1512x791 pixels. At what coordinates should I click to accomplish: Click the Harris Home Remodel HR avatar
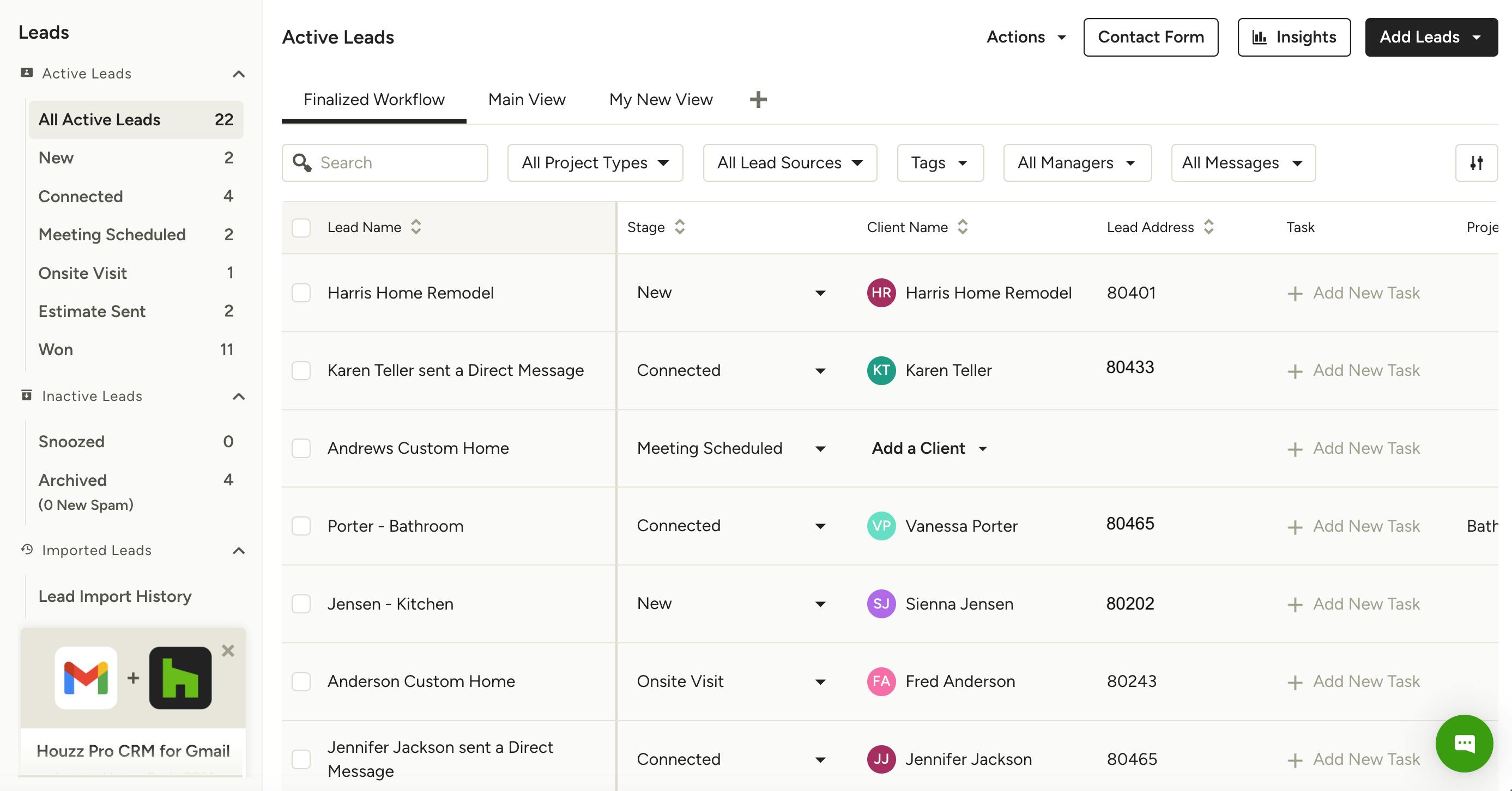880,293
